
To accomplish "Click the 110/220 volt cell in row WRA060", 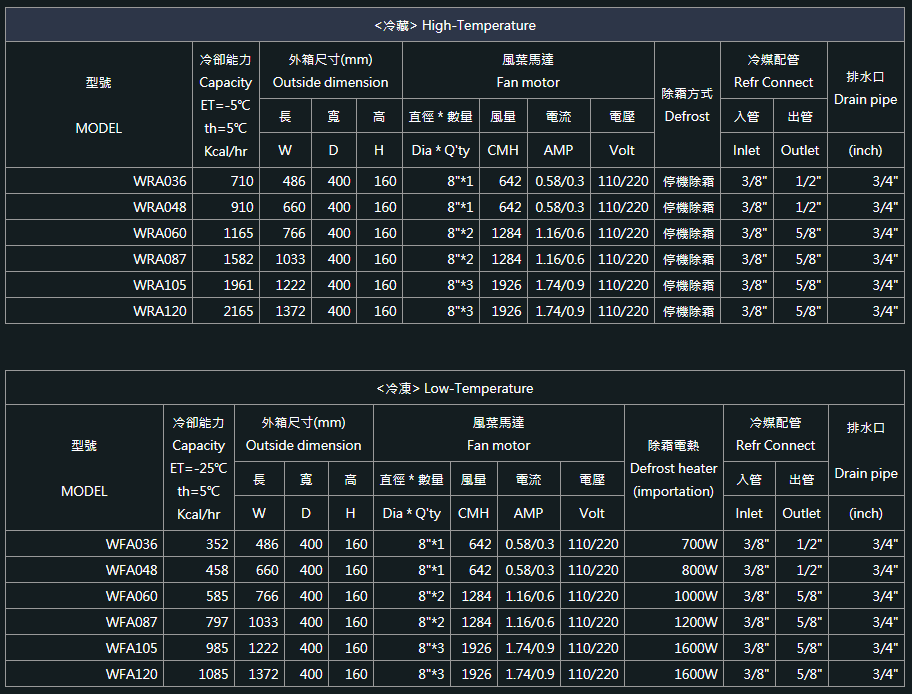I will (623, 233).
